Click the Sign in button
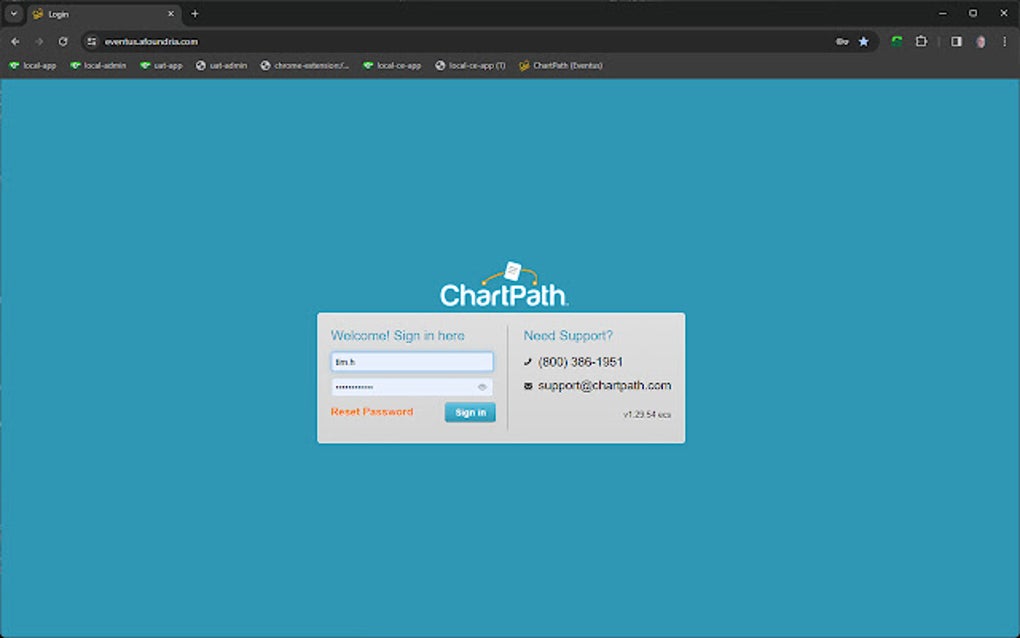 point(470,412)
